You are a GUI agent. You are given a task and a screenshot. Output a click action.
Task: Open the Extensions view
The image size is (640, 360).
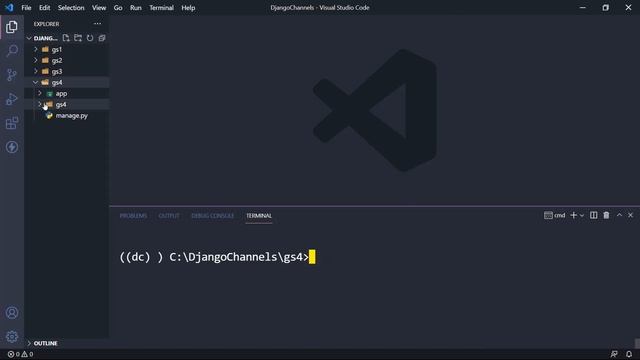[12, 123]
